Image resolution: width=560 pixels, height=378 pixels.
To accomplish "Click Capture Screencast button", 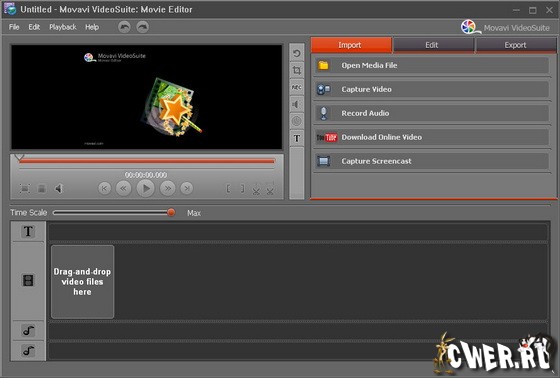I will pos(431,161).
